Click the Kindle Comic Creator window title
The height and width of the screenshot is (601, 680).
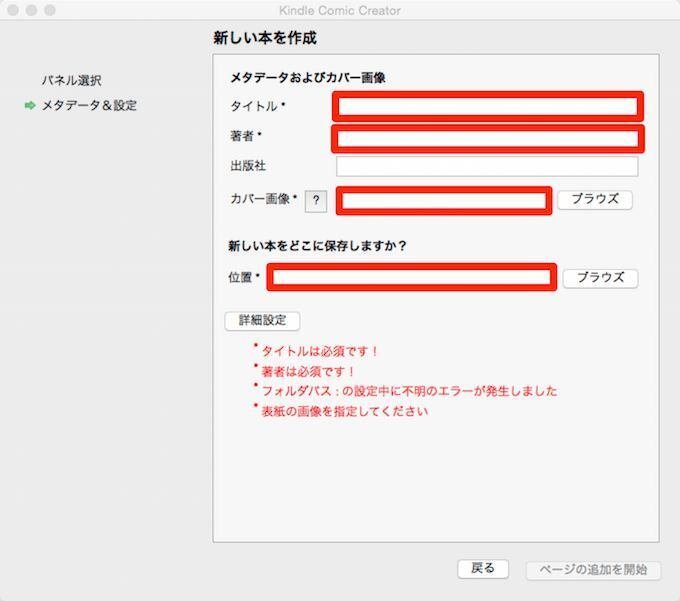click(x=340, y=10)
